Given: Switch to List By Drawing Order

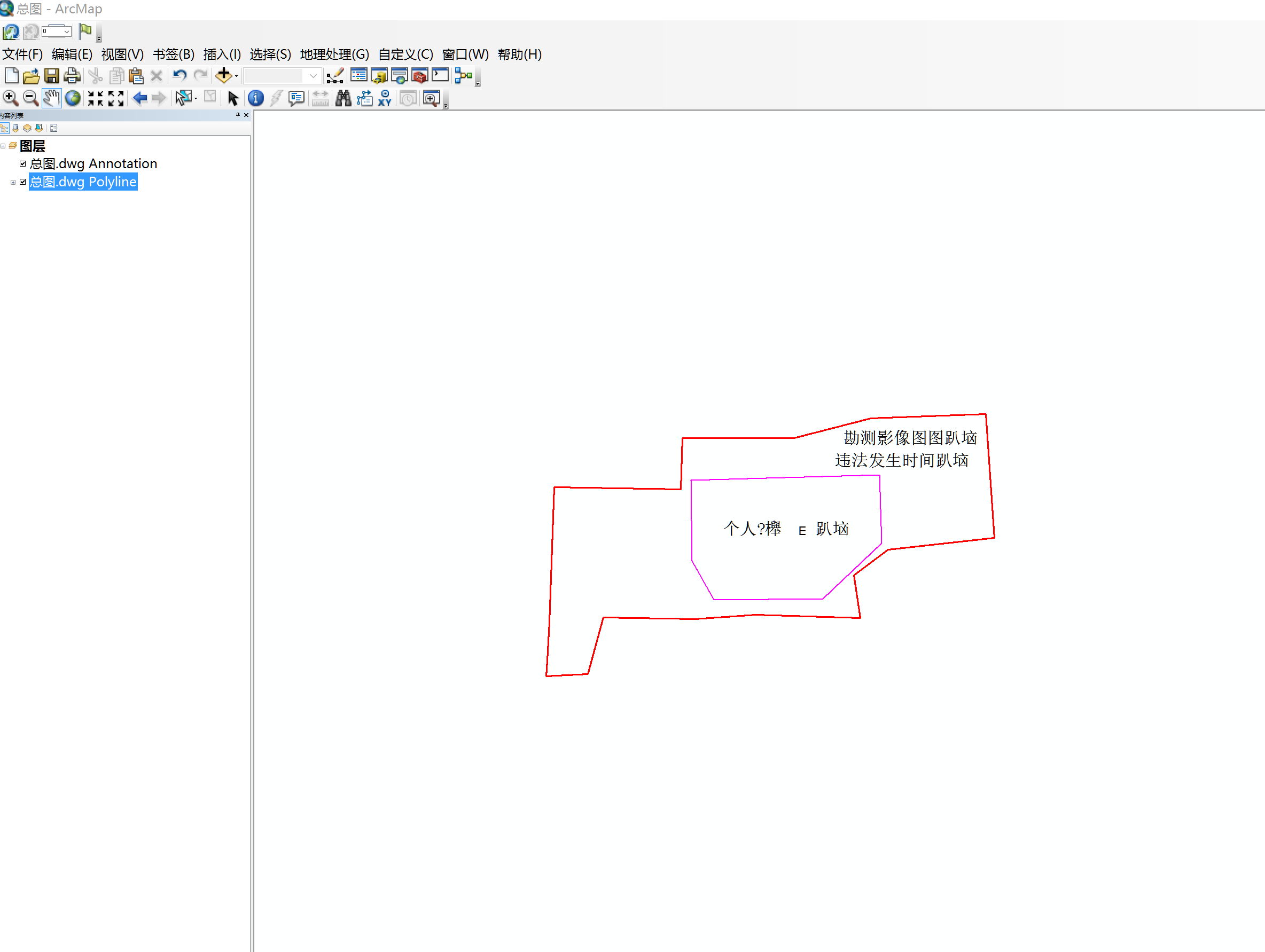Looking at the screenshot, I should tap(5, 128).
